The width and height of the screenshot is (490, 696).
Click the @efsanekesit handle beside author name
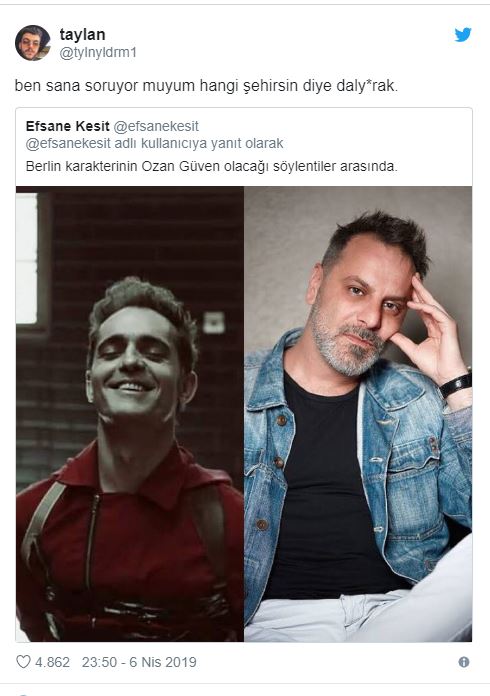point(156,126)
